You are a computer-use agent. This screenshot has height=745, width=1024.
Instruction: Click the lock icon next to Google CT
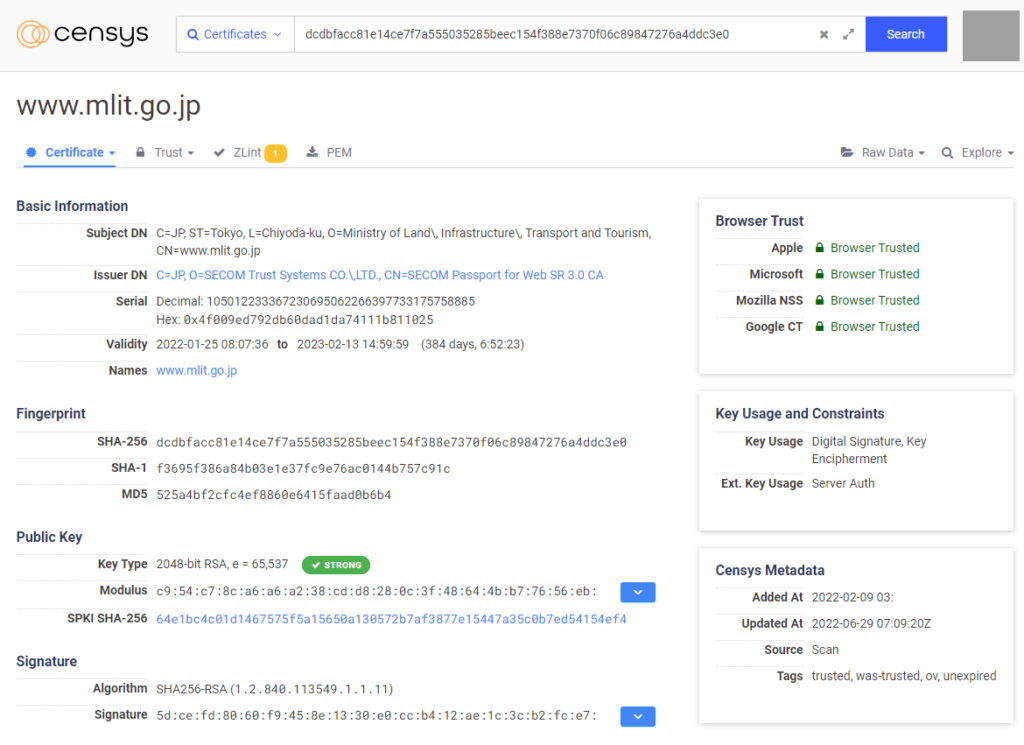(x=820, y=326)
